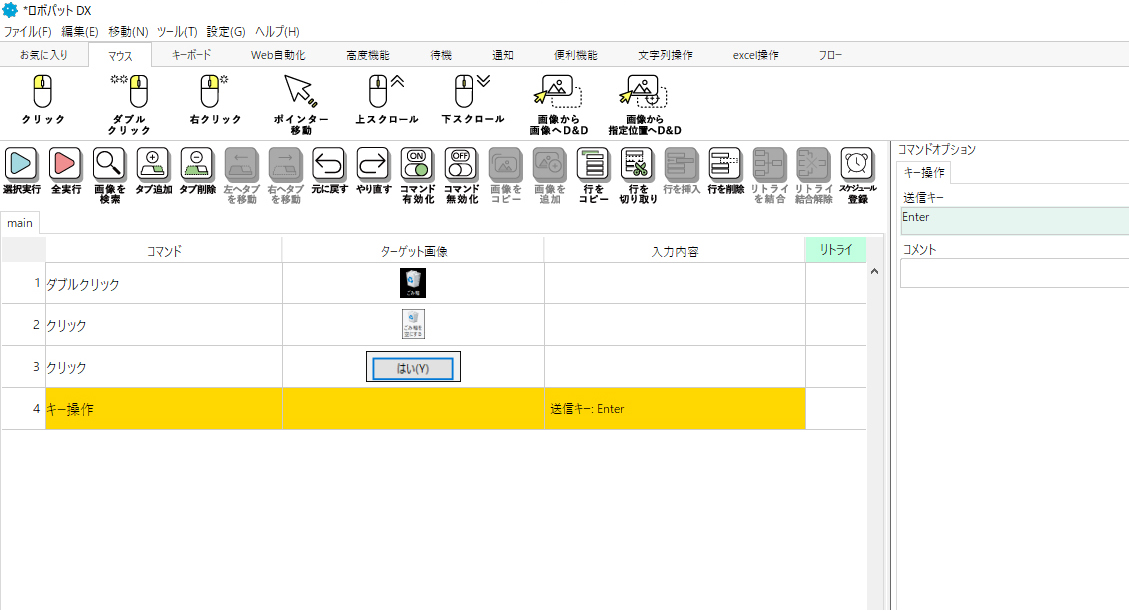
Task: Add a tab with タブ追加 icon
Action: [x=153, y=163]
